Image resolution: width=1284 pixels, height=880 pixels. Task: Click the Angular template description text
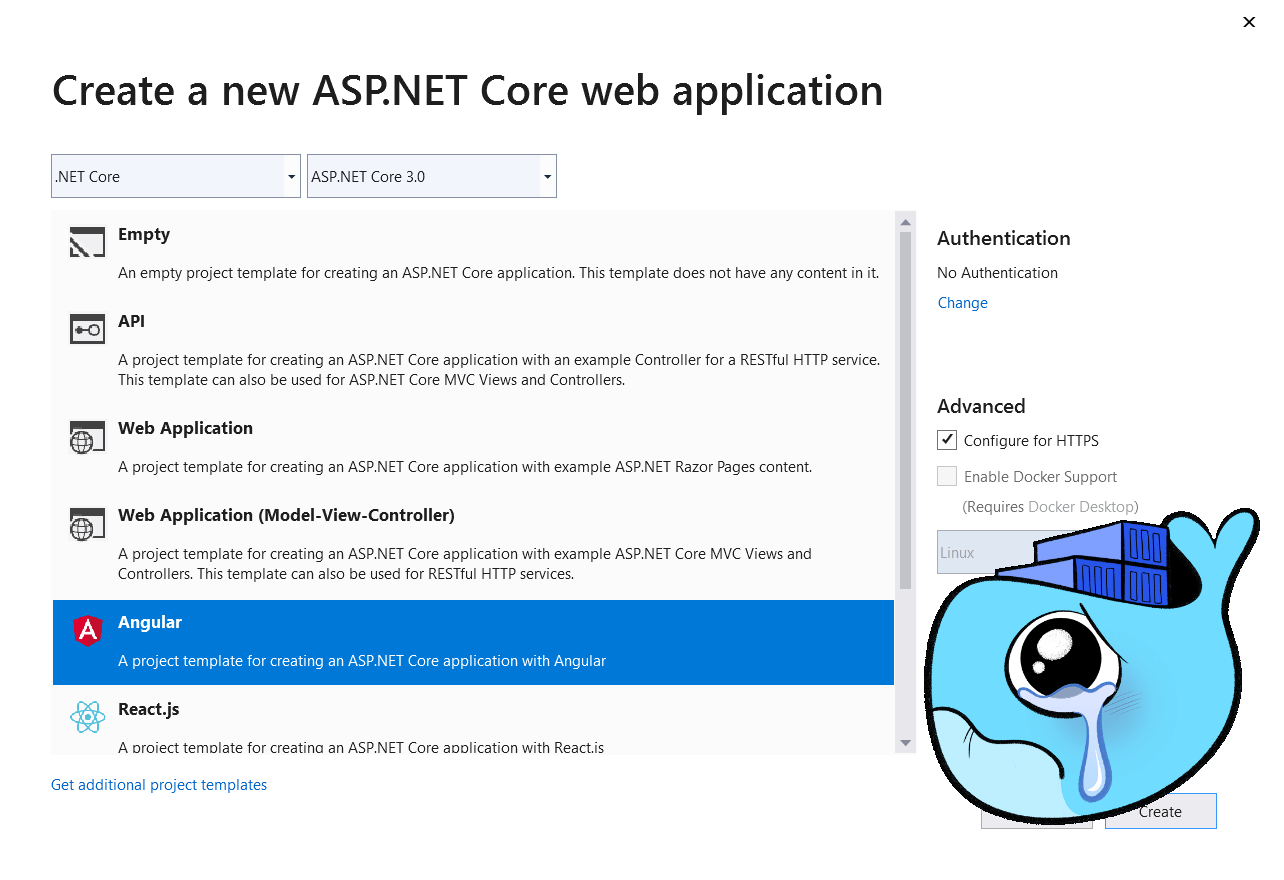(x=362, y=661)
